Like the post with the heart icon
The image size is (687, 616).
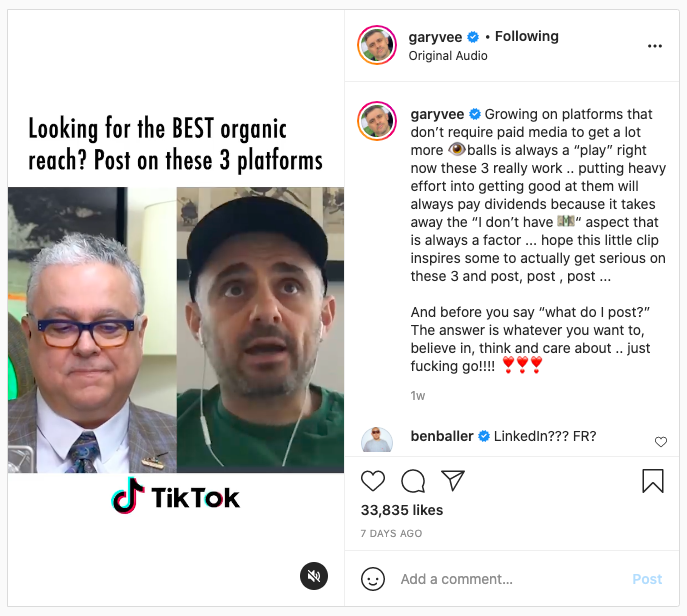(x=373, y=481)
